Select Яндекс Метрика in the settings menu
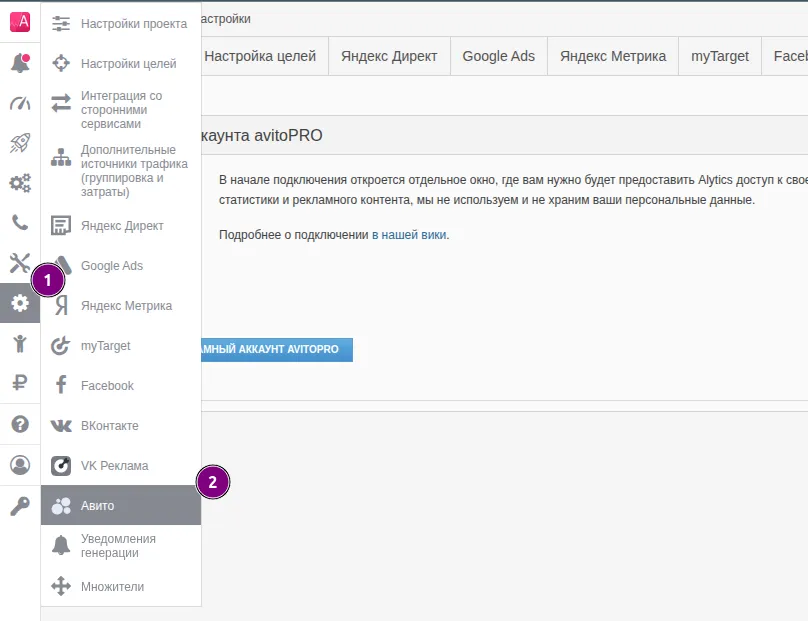 coord(121,306)
